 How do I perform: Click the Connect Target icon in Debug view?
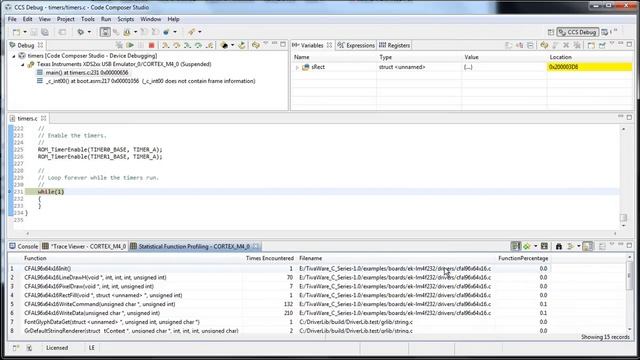click(x=119, y=45)
